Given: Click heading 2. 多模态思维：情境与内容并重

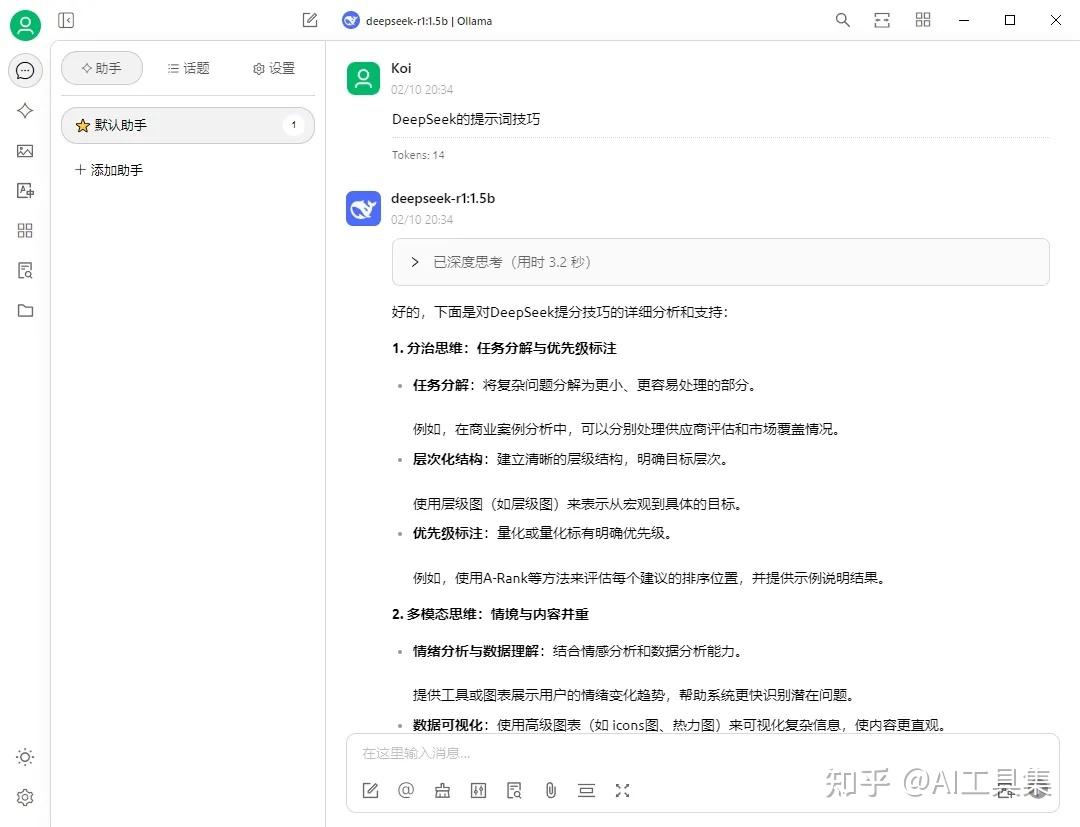Looking at the screenshot, I should pyautogui.click(x=490, y=614).
